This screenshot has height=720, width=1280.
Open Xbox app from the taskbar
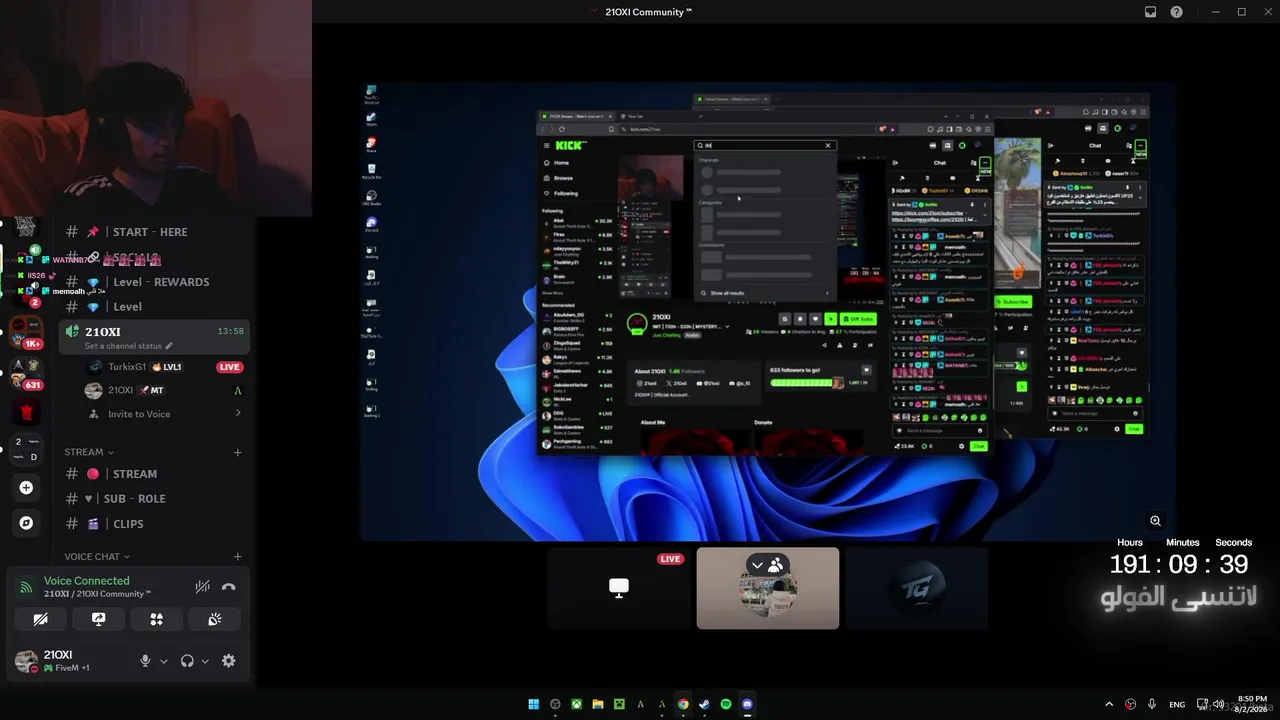pos(576,704)
